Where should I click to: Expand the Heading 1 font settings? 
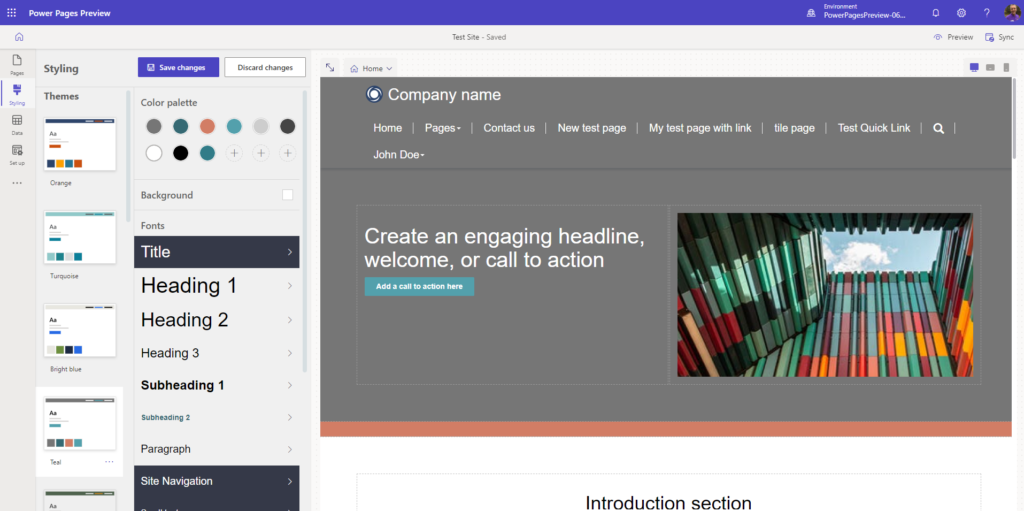(x=217, y=286)
